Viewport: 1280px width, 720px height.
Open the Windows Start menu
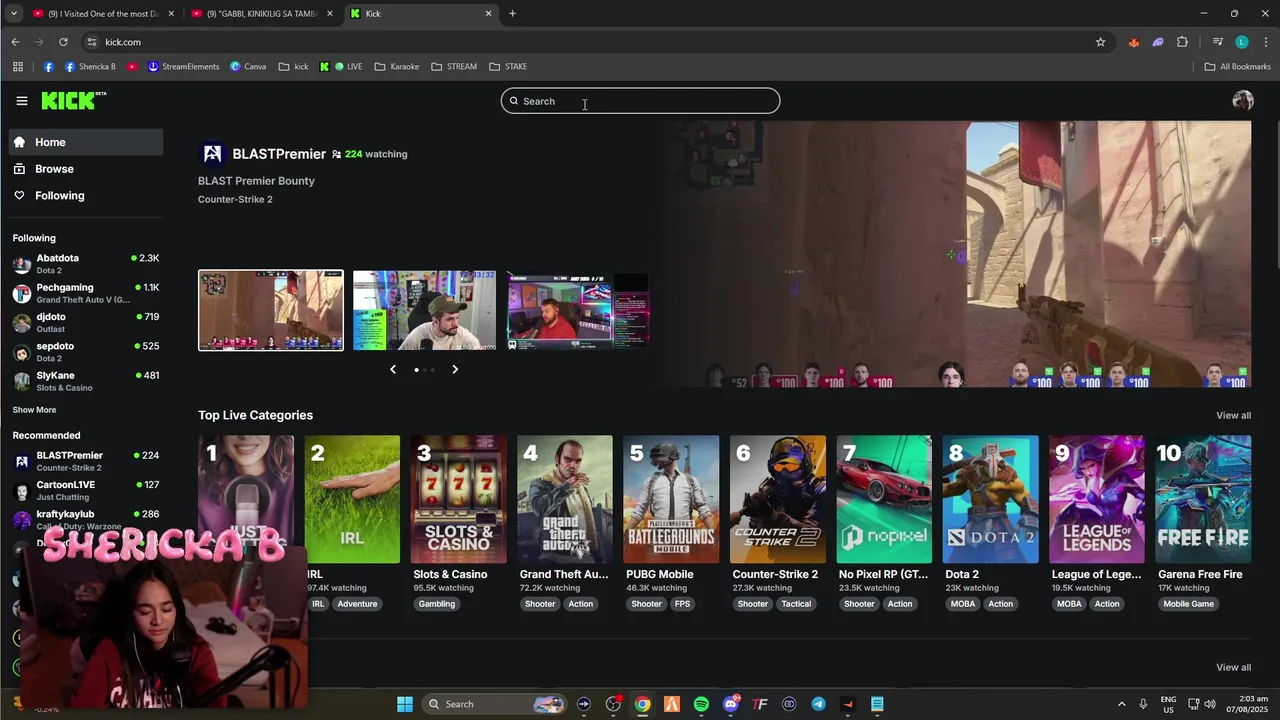(405, 704)
